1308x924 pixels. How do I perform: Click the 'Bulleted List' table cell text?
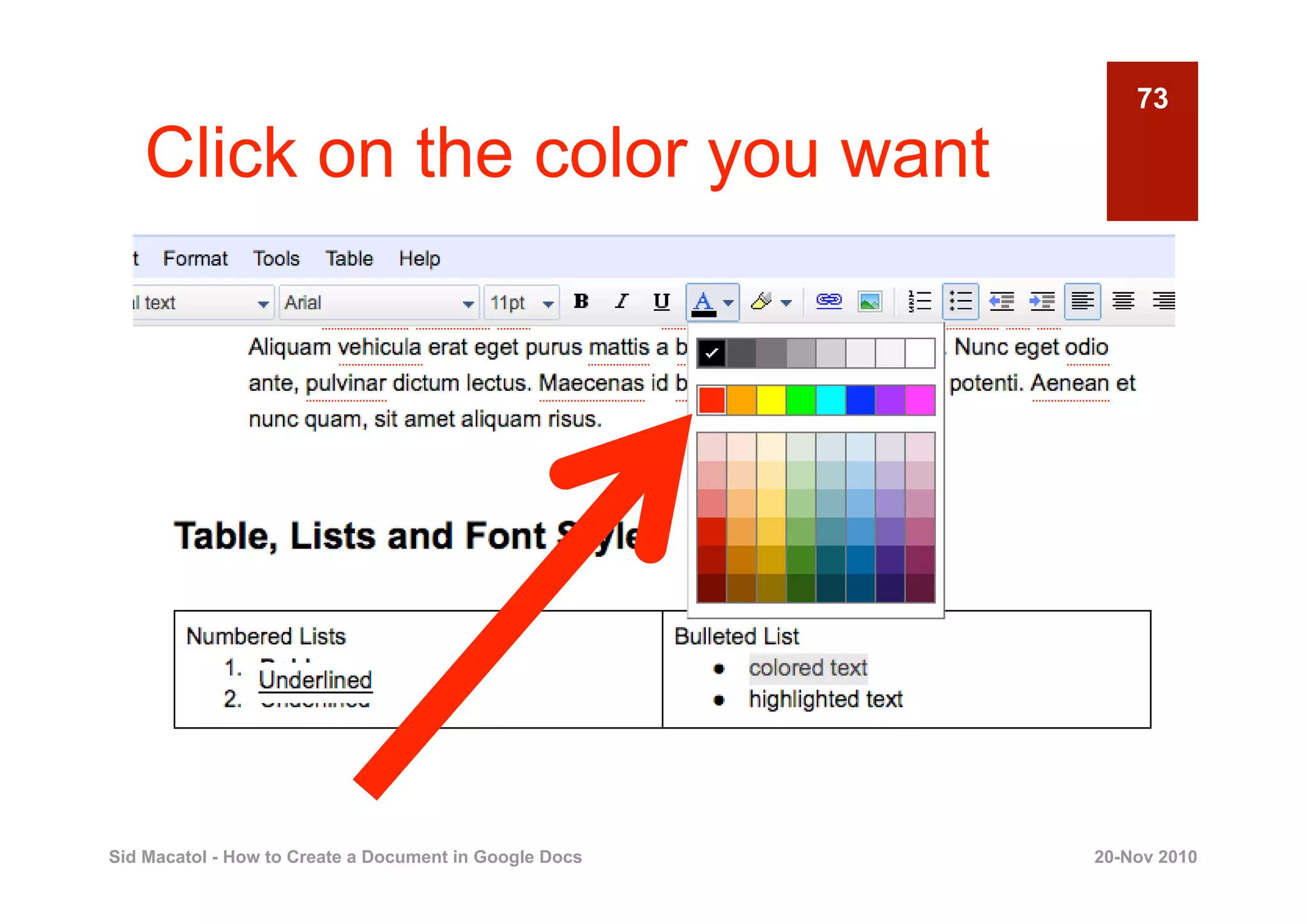tap(736, 636)
